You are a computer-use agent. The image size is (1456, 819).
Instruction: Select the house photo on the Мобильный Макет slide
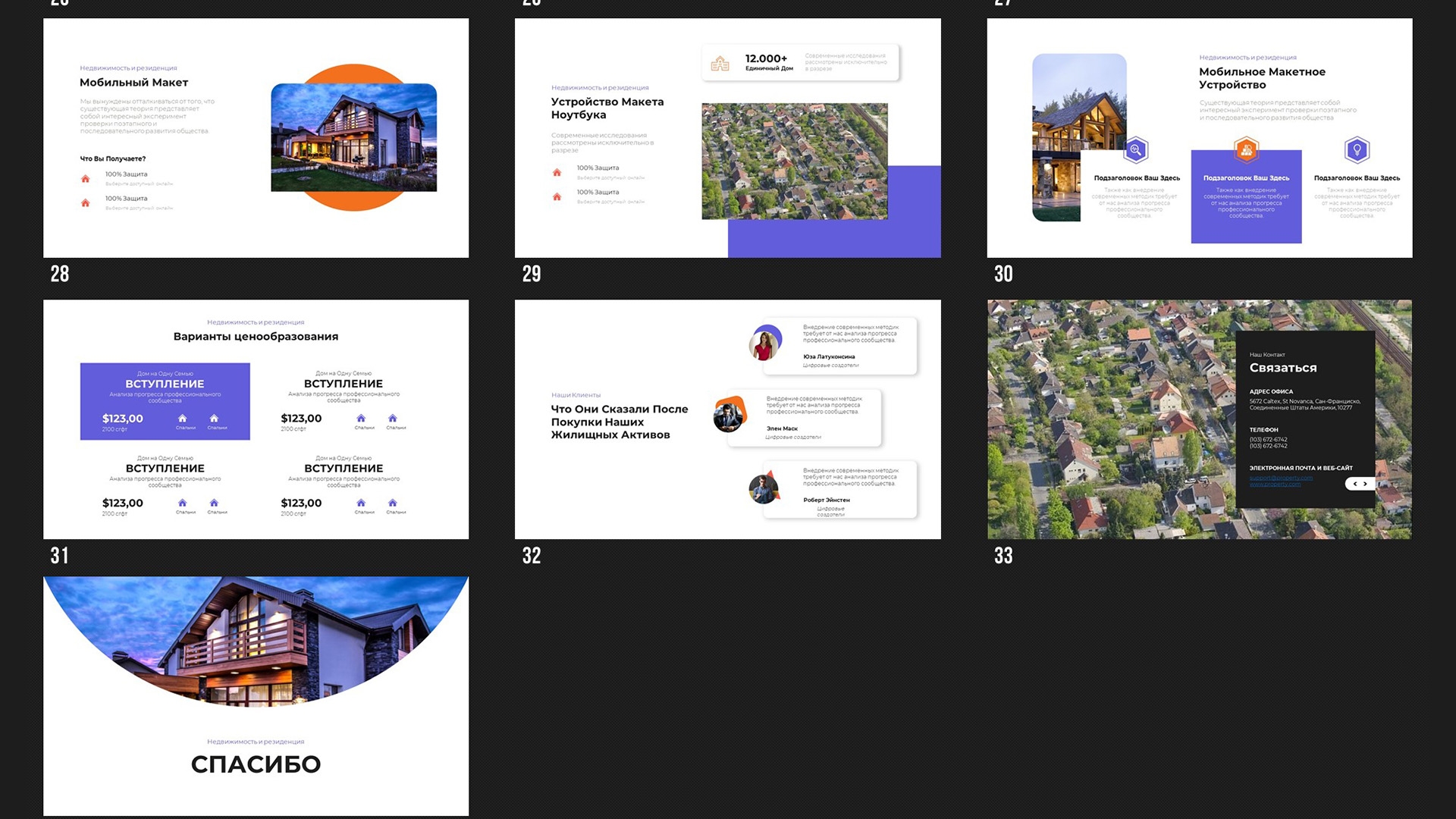354,137
